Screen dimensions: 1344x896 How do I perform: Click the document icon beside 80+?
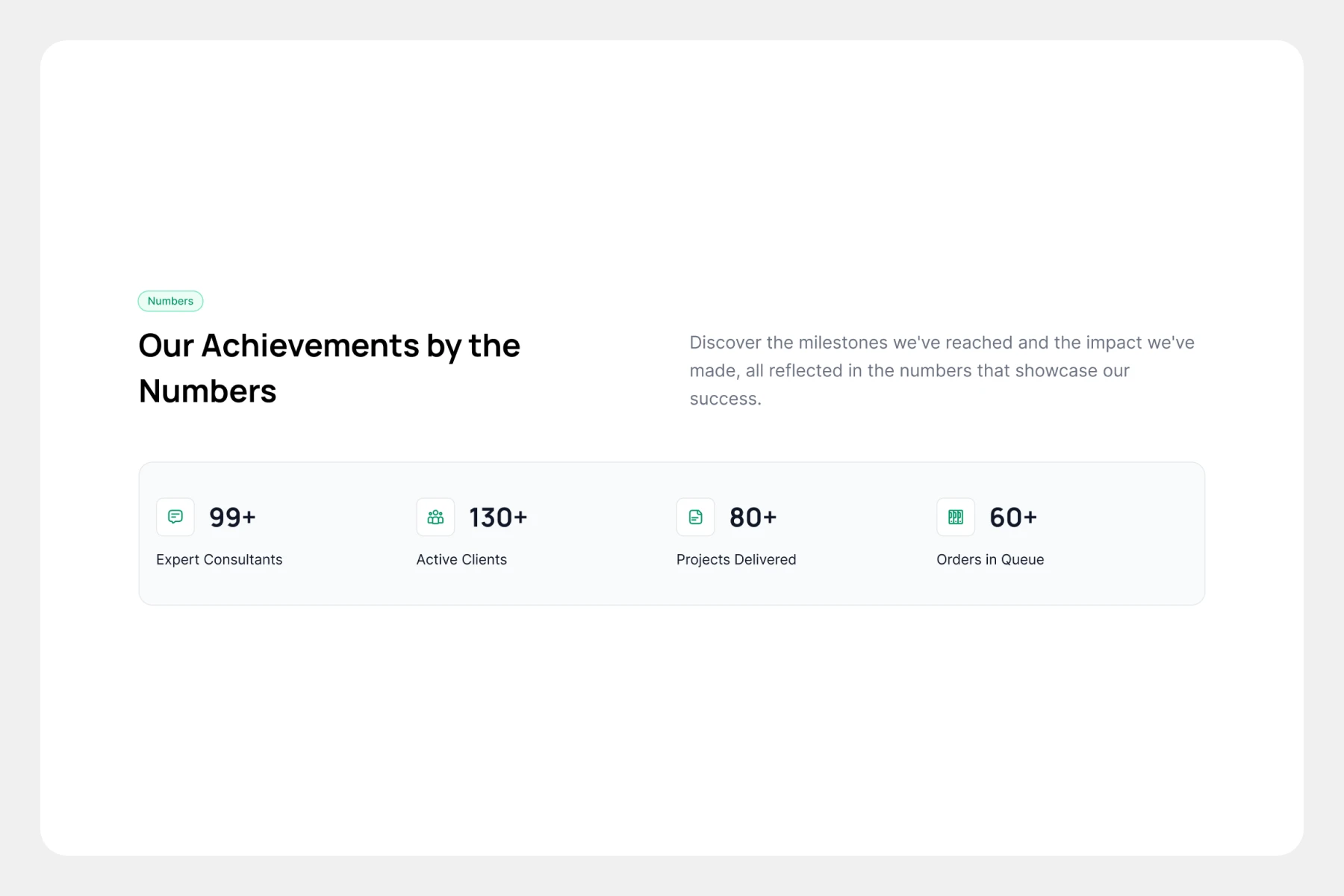695,517
